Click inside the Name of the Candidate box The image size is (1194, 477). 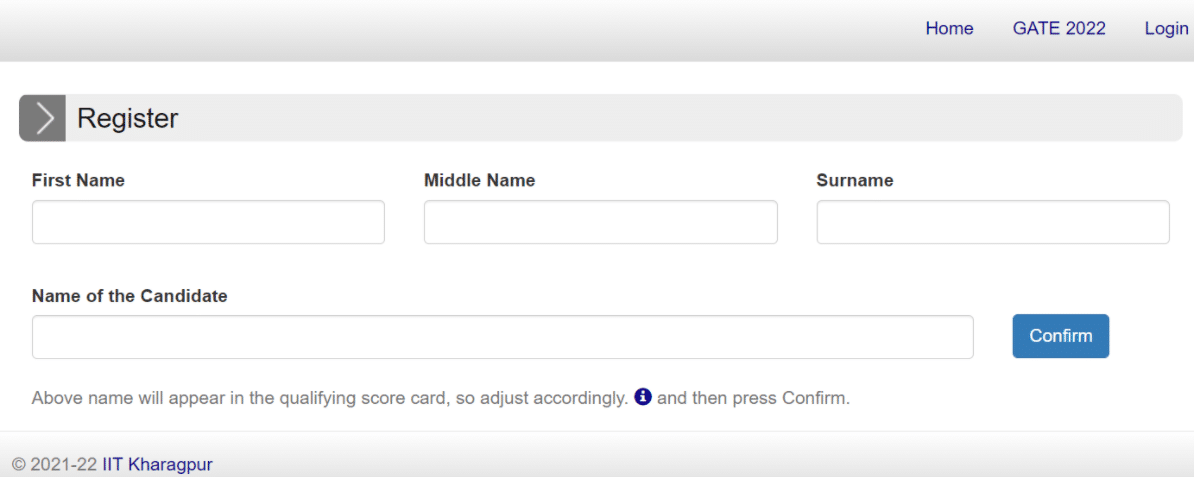503,337
